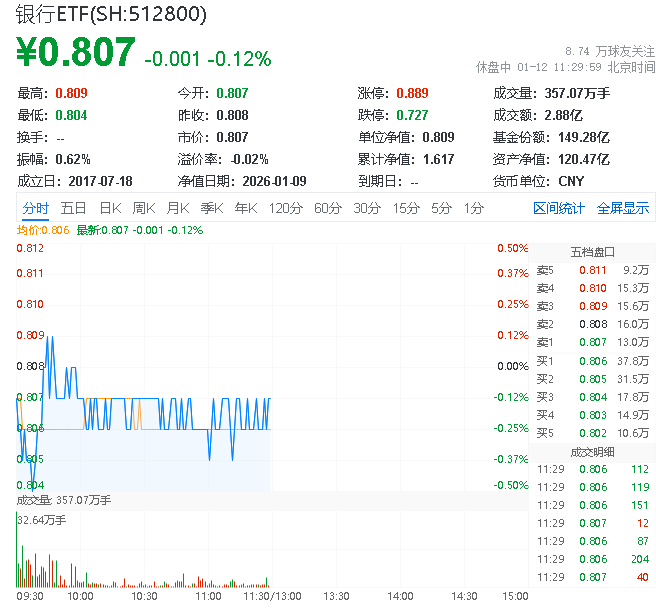656x615 pixels.
Task: Click the 五档盘口 panel header
Action: pos(592,252)
